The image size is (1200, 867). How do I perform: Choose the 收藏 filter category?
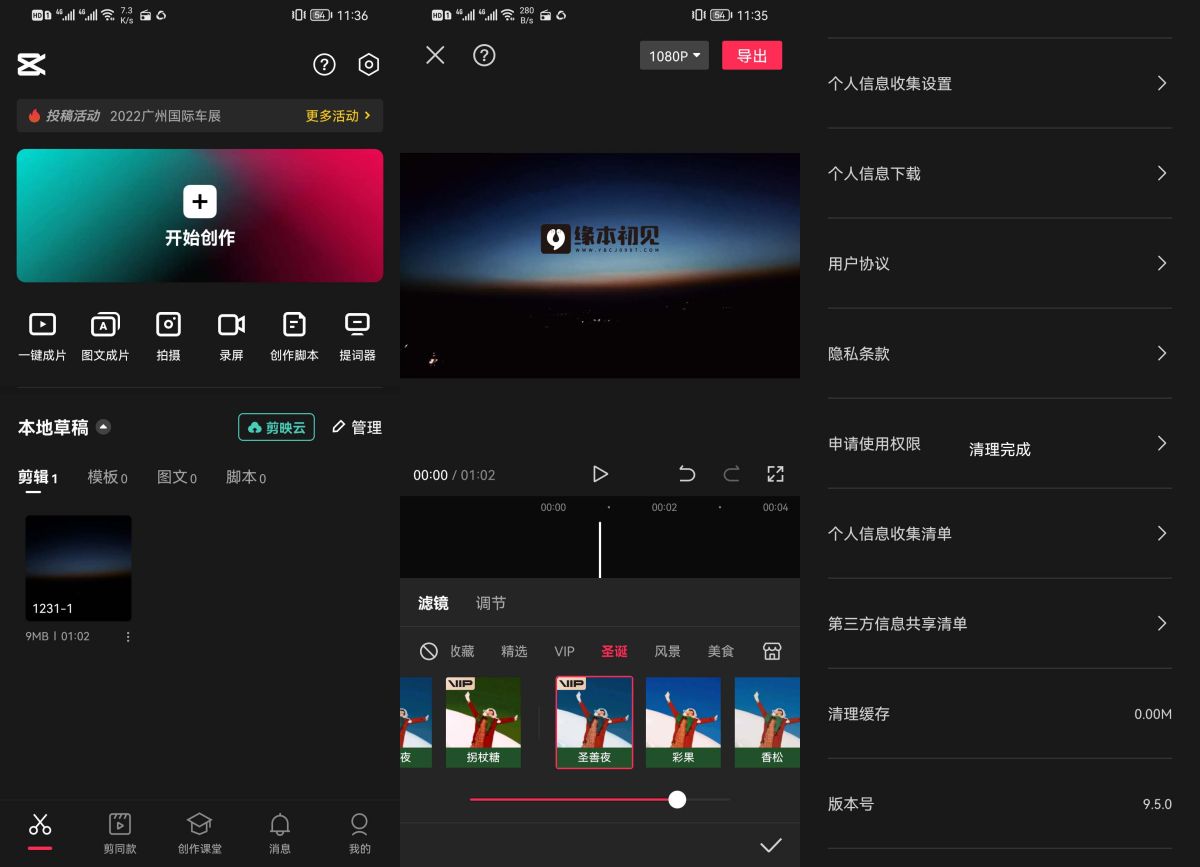462,651
